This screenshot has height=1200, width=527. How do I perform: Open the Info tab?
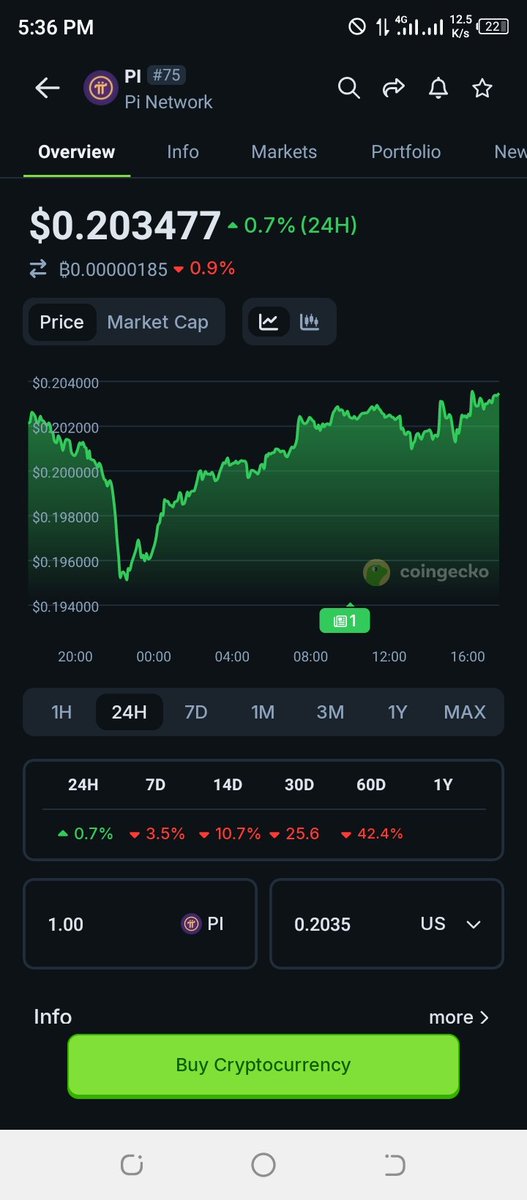click(x=183, y=152)
